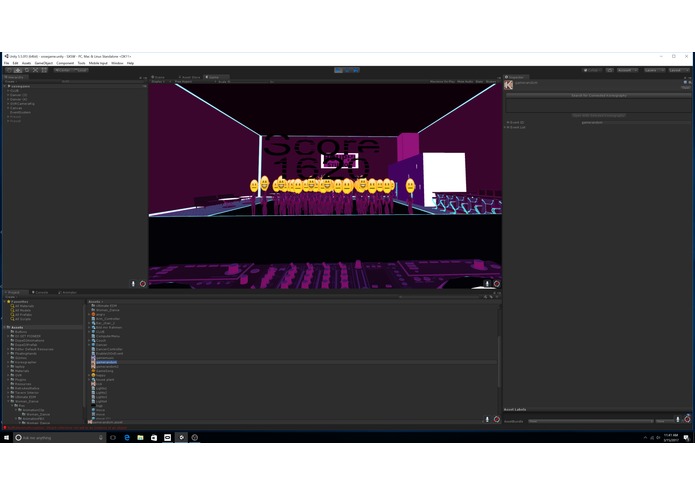695x494 pixels.
Task: Click the Search for Compatible Koreography button
Action: tap(598, 95)
